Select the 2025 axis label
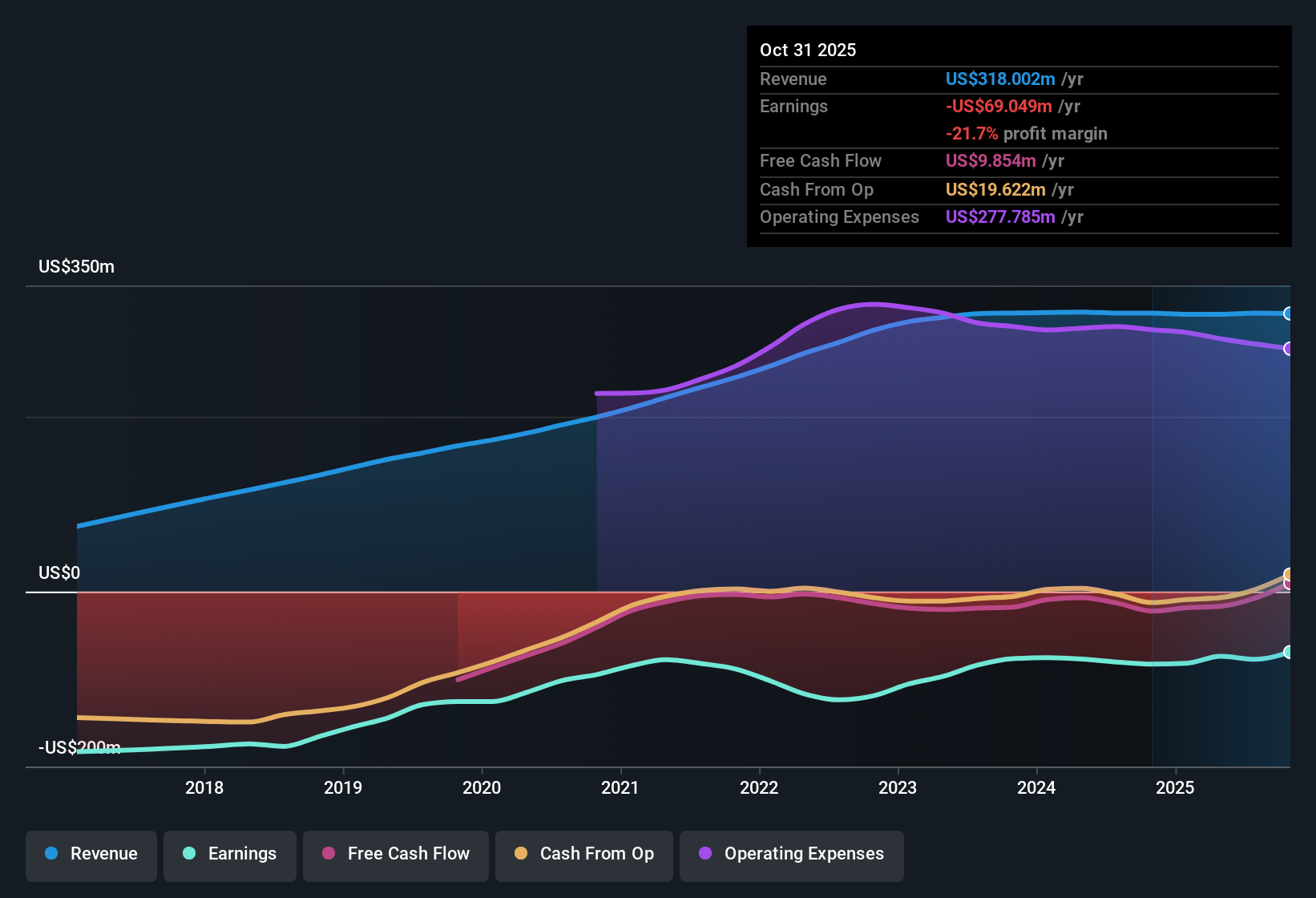 1176,788
